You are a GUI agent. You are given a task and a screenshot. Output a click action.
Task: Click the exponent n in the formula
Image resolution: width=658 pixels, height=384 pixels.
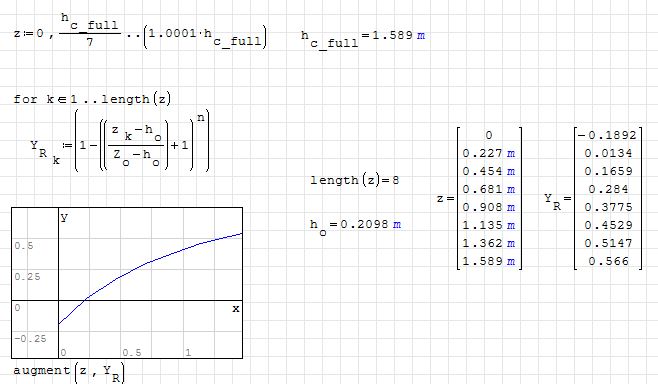tap(201, 118)
